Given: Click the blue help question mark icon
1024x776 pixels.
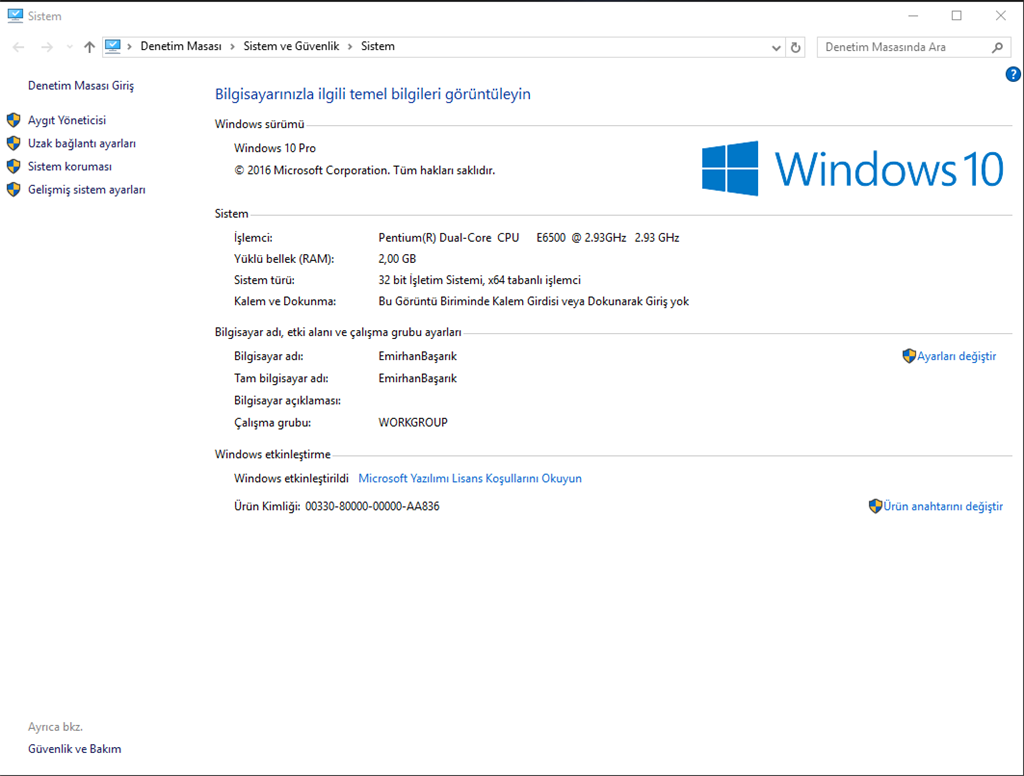Looking at the screenshot, I should click(1012, 74).
